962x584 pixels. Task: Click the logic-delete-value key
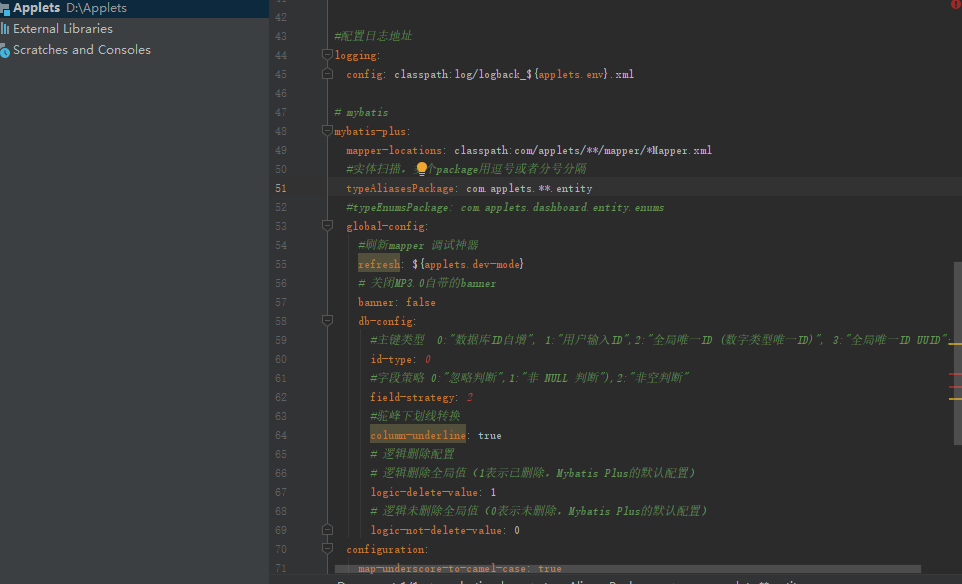pyautogui.click(x=424, y=493)
